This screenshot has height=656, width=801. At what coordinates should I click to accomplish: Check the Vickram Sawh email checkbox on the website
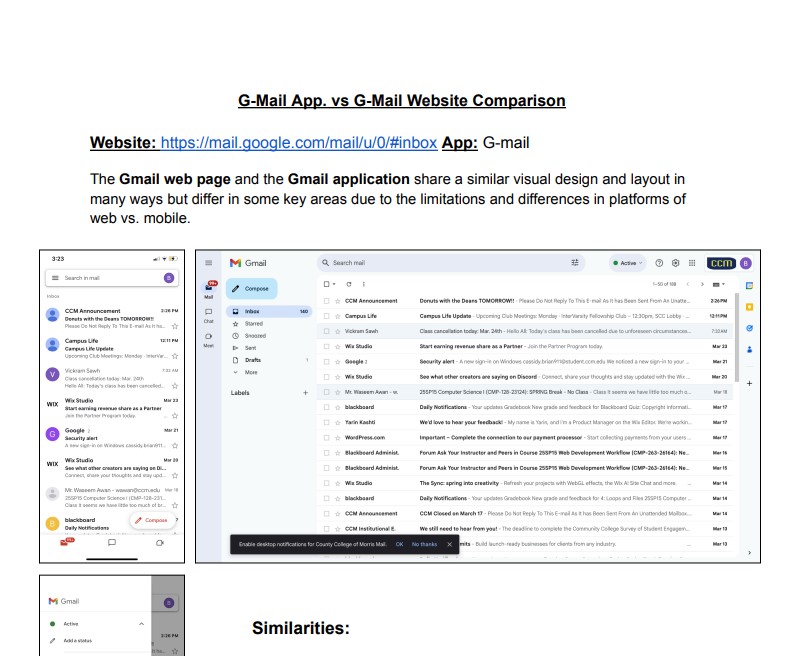click(x=326, y=331)
